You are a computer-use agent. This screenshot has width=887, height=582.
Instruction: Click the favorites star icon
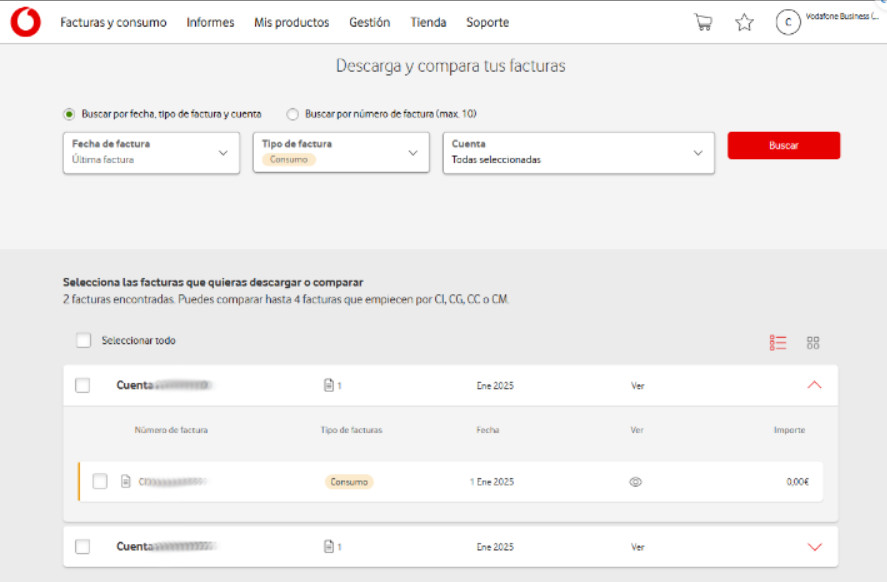click(744, 22)
